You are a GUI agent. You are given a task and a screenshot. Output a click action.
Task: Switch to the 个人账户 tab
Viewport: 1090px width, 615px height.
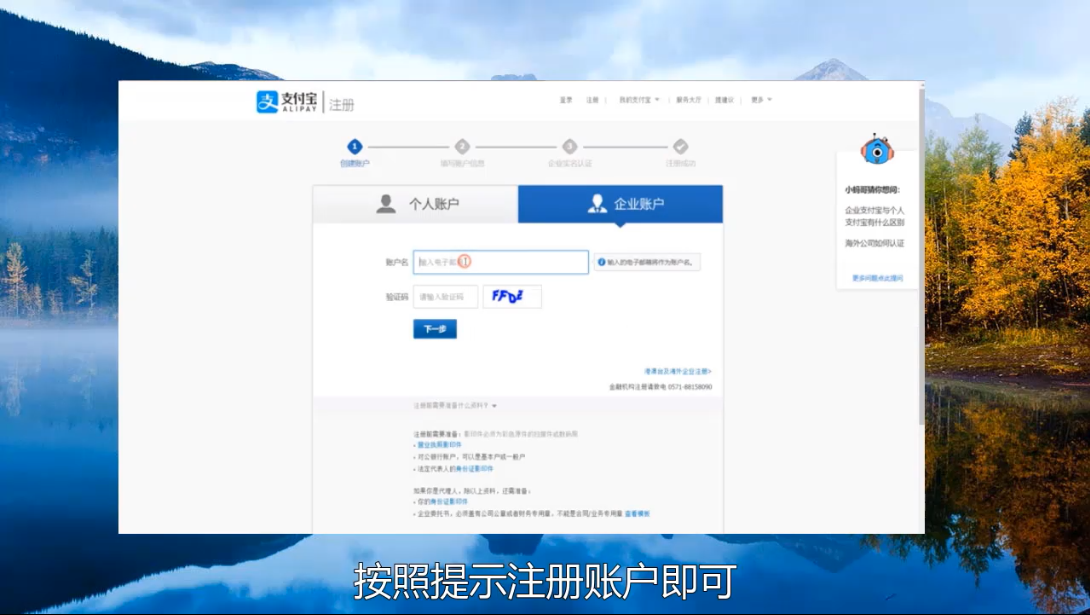[x=416, y=204]
